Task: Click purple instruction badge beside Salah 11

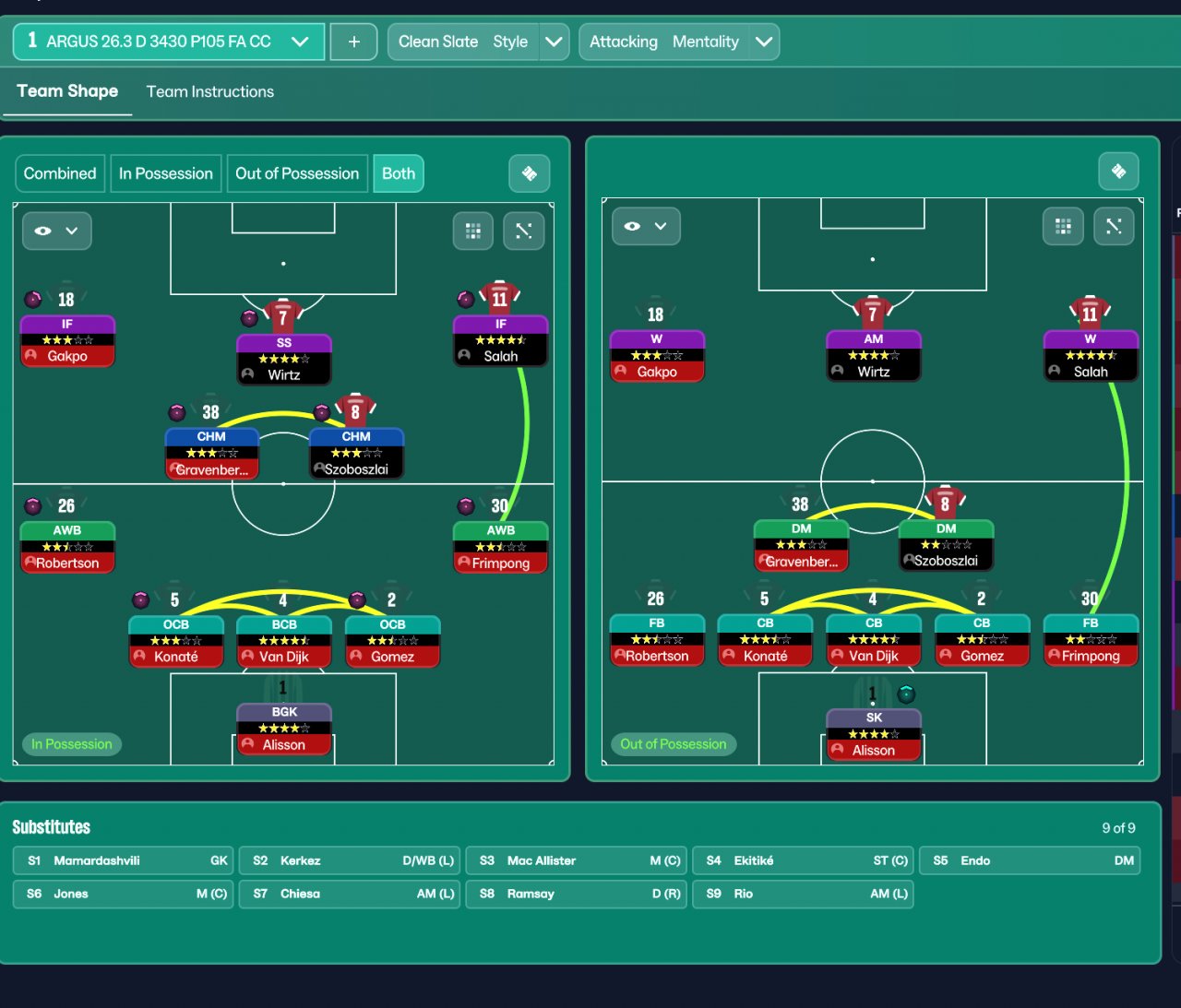Action: [466, 299]
